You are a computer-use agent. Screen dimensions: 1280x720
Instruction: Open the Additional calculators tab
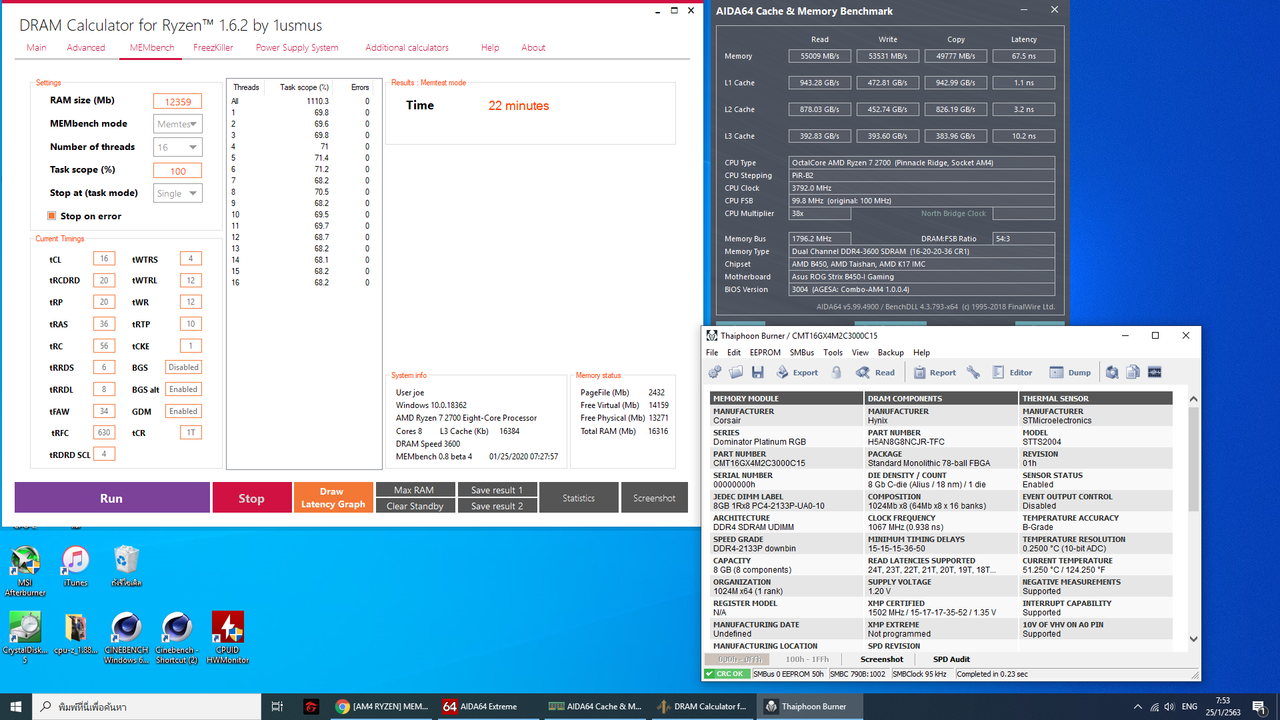(407, 47)
